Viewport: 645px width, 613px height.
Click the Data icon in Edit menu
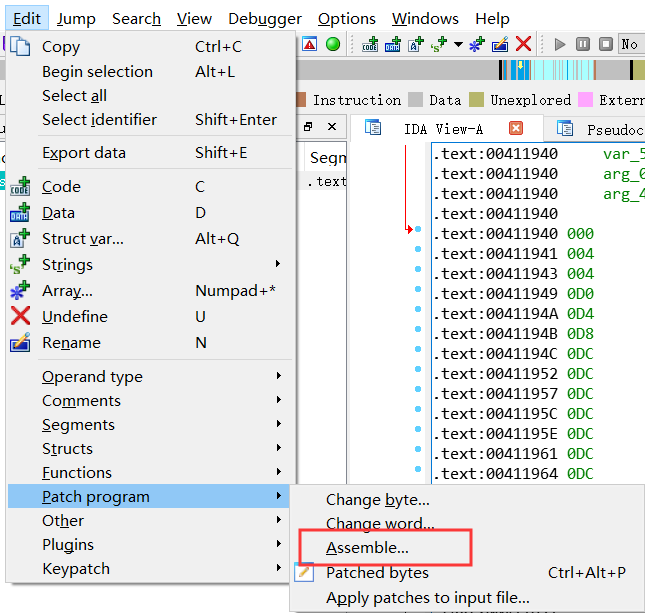[20, 213]
